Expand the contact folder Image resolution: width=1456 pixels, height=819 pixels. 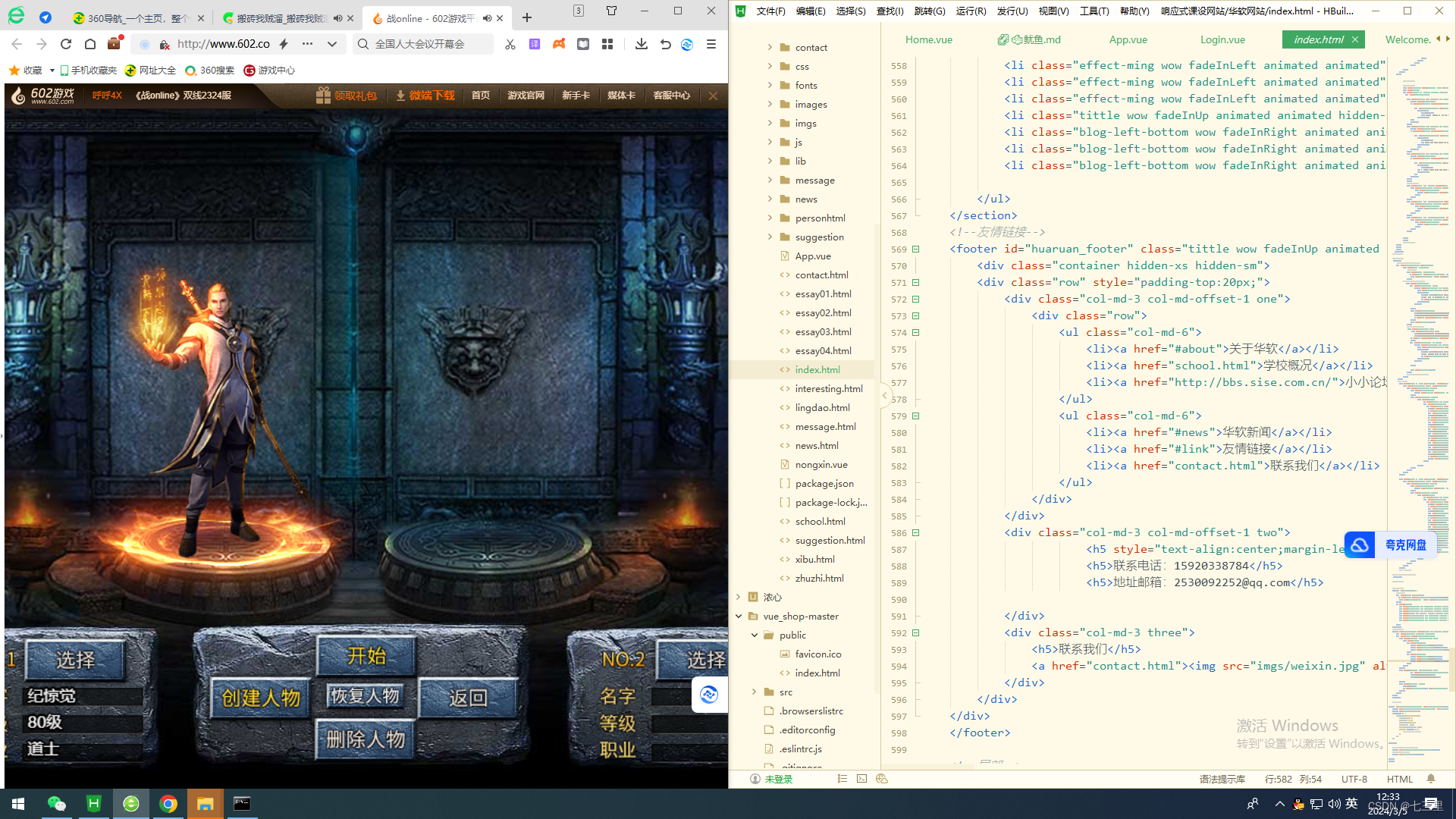click(x=770, y=47)
